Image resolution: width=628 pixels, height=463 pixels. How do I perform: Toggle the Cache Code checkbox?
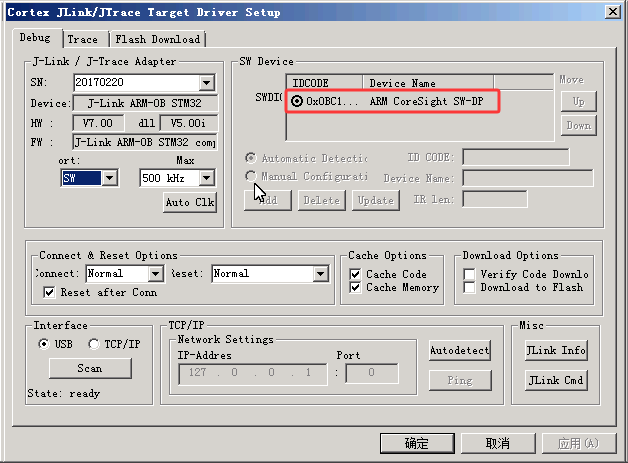(355, 274)
